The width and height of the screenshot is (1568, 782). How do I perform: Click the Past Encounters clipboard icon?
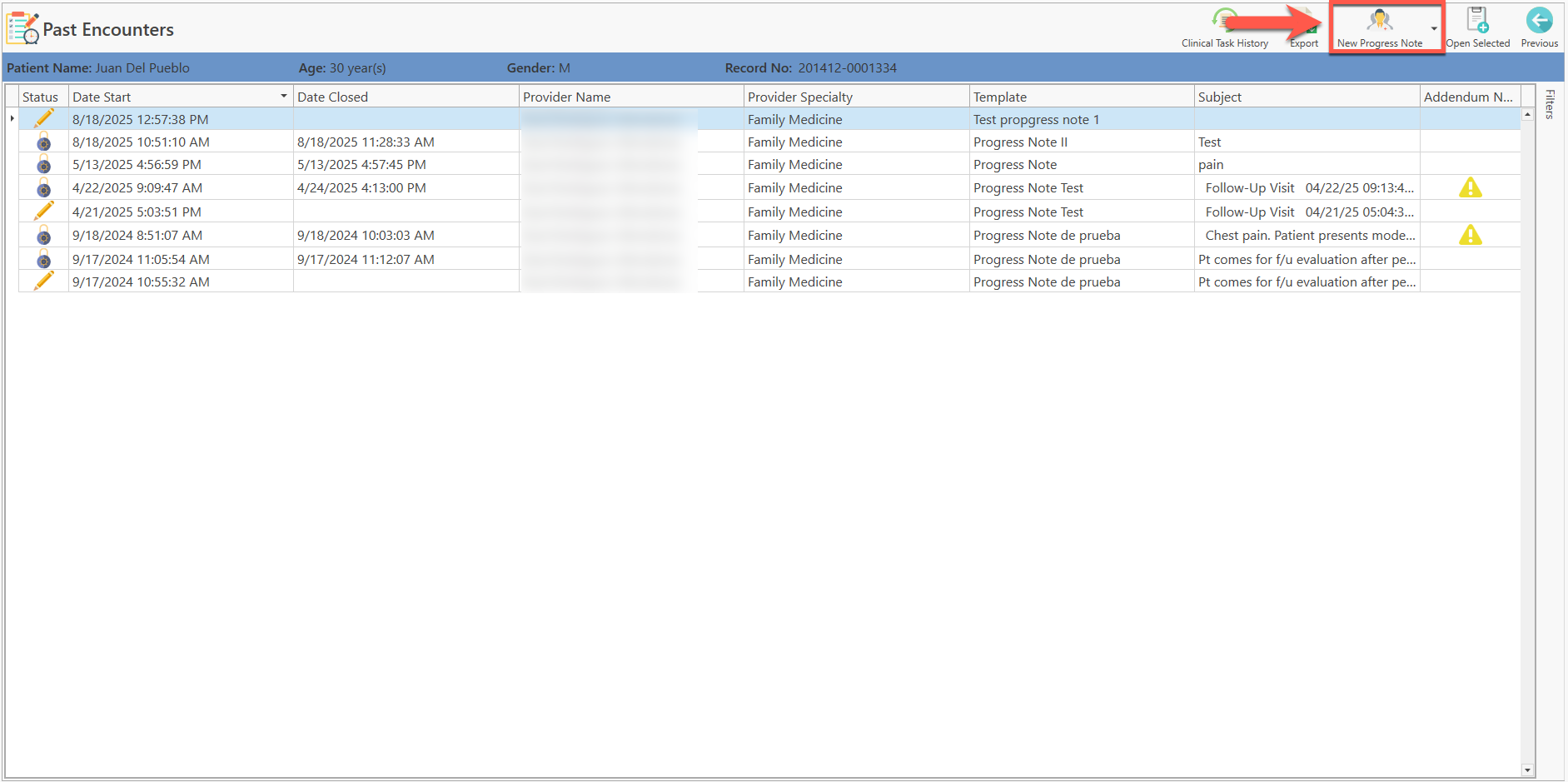(22, 28)
